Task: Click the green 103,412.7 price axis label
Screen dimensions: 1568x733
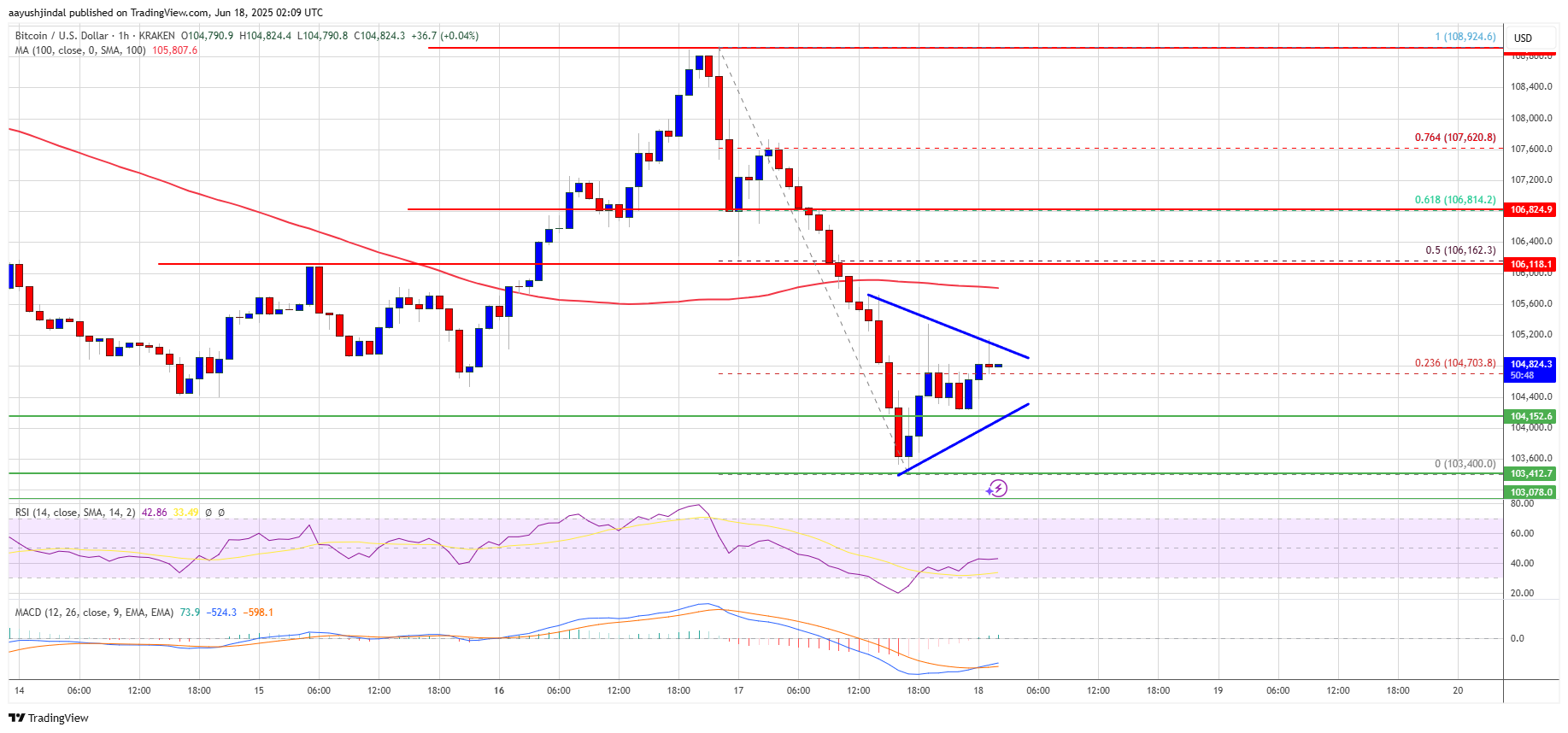Action: tap(1530, 473)
